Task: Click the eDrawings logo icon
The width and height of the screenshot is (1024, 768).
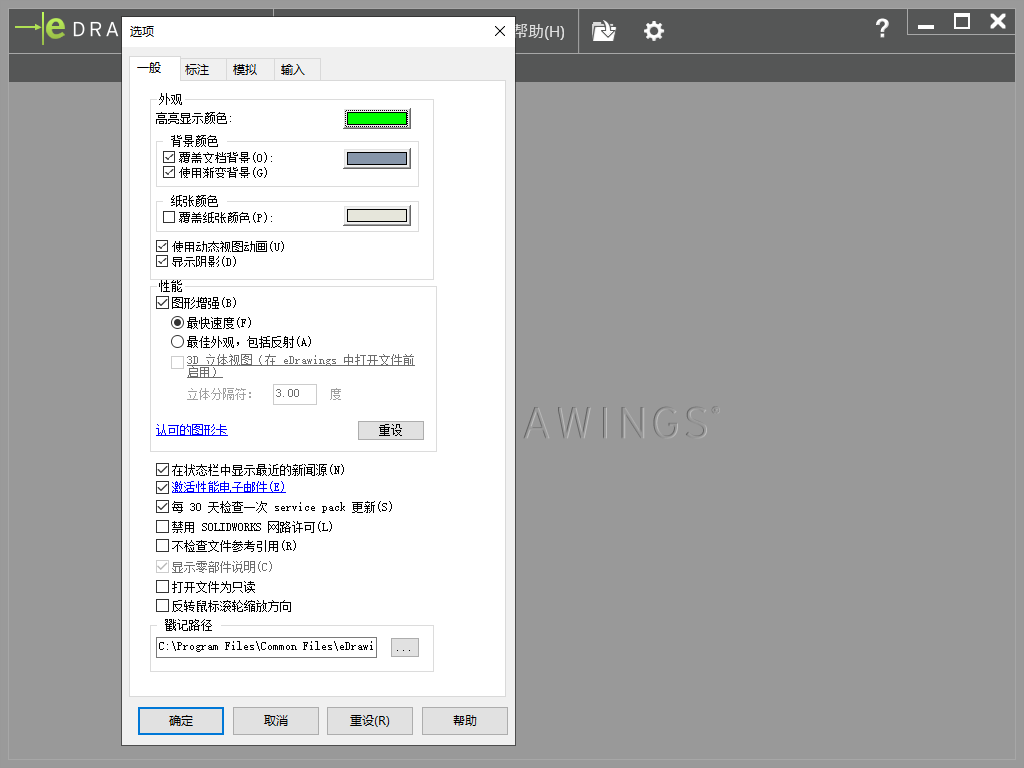Action: point(40,28)
